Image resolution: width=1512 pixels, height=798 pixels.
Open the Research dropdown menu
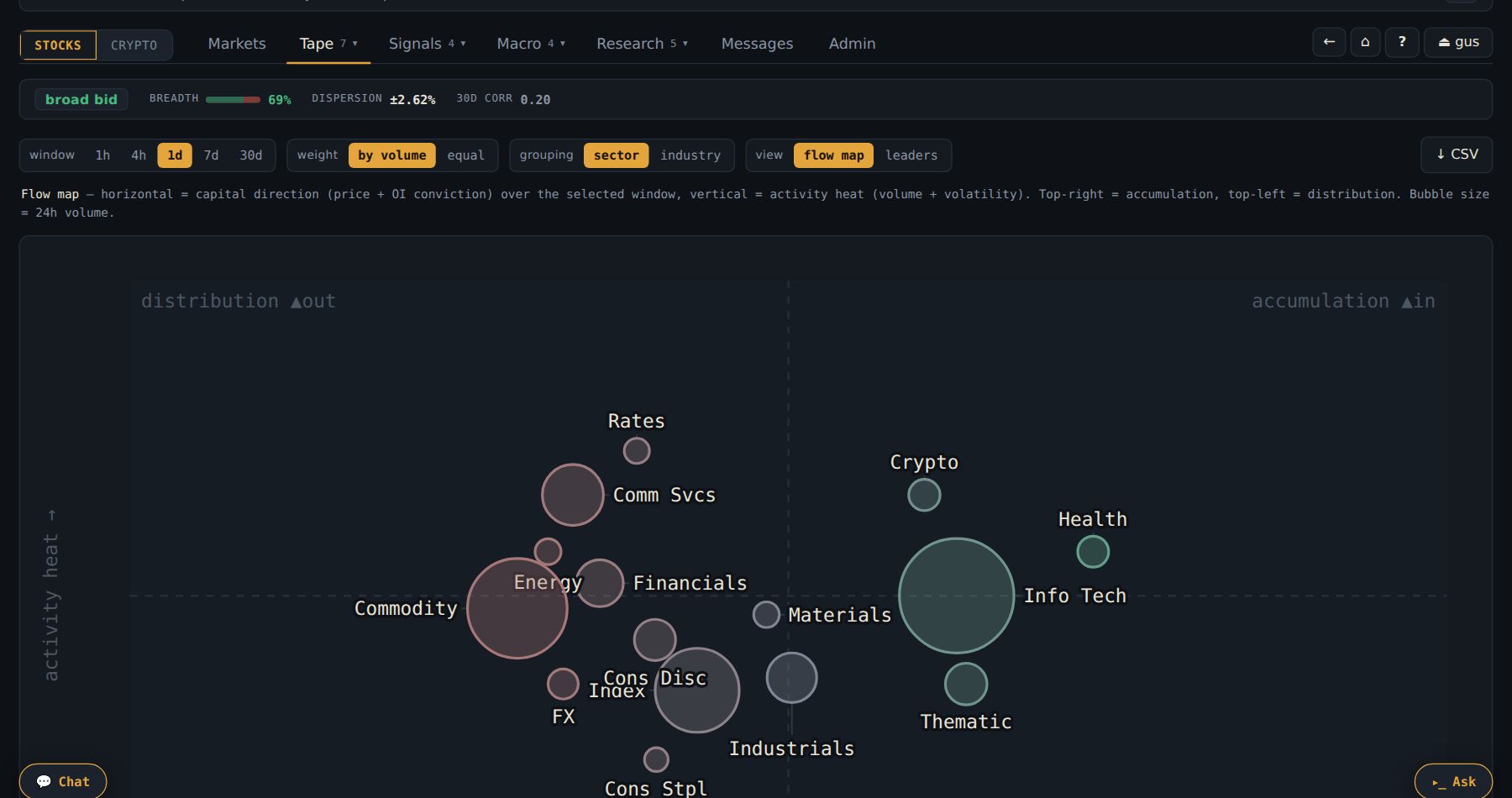[642, 44]
